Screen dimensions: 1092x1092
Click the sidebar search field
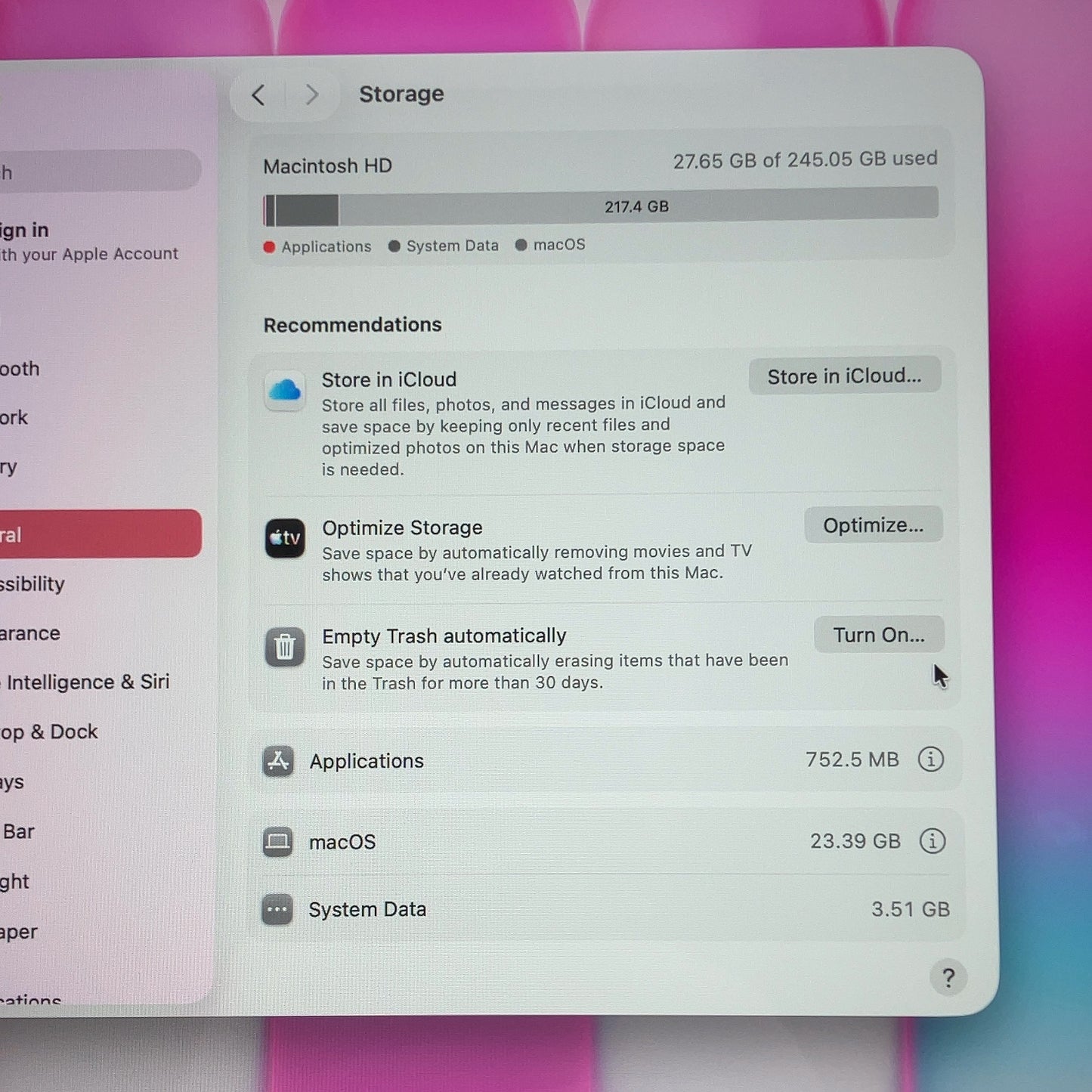click(100, 172)
